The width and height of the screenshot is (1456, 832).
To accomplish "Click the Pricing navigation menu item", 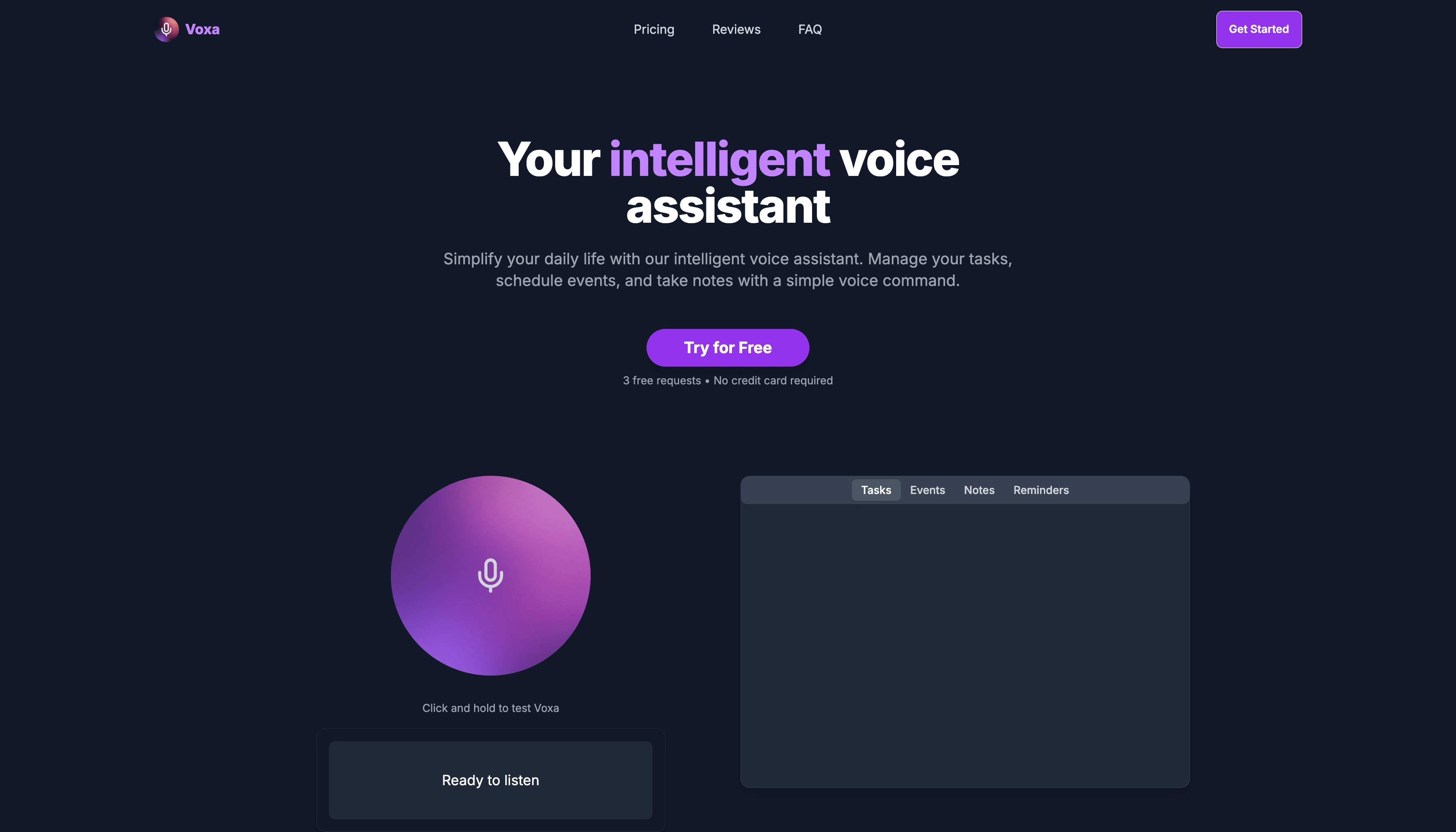I will pos(654,29).
